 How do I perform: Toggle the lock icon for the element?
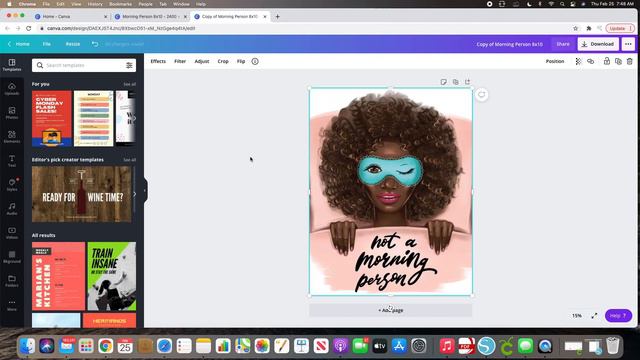(x=607, y=61)
